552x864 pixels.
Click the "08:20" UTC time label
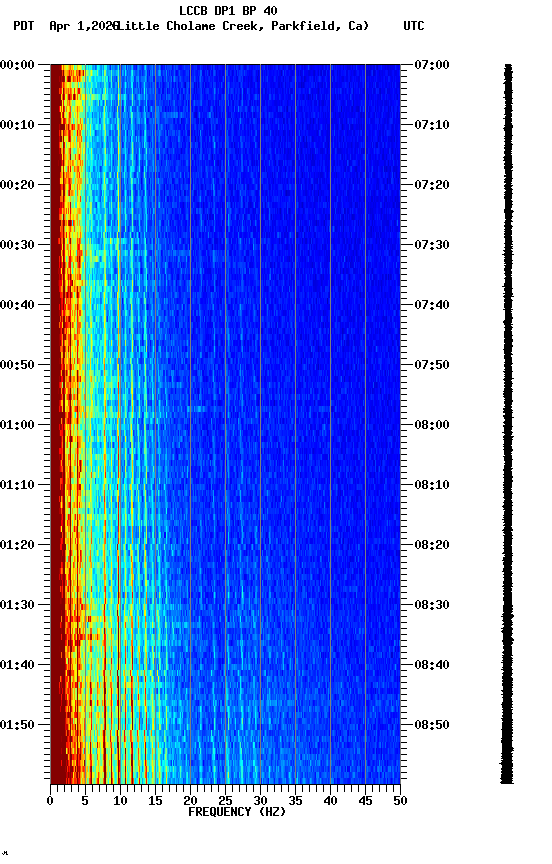tap(432, 546)
